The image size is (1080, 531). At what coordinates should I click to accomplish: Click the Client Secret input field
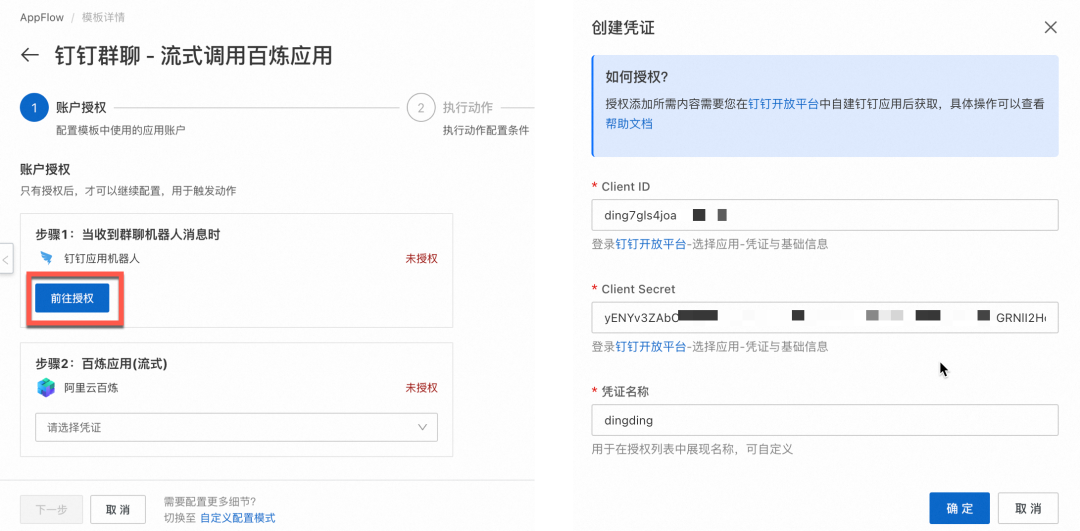[x=824, y=317]
